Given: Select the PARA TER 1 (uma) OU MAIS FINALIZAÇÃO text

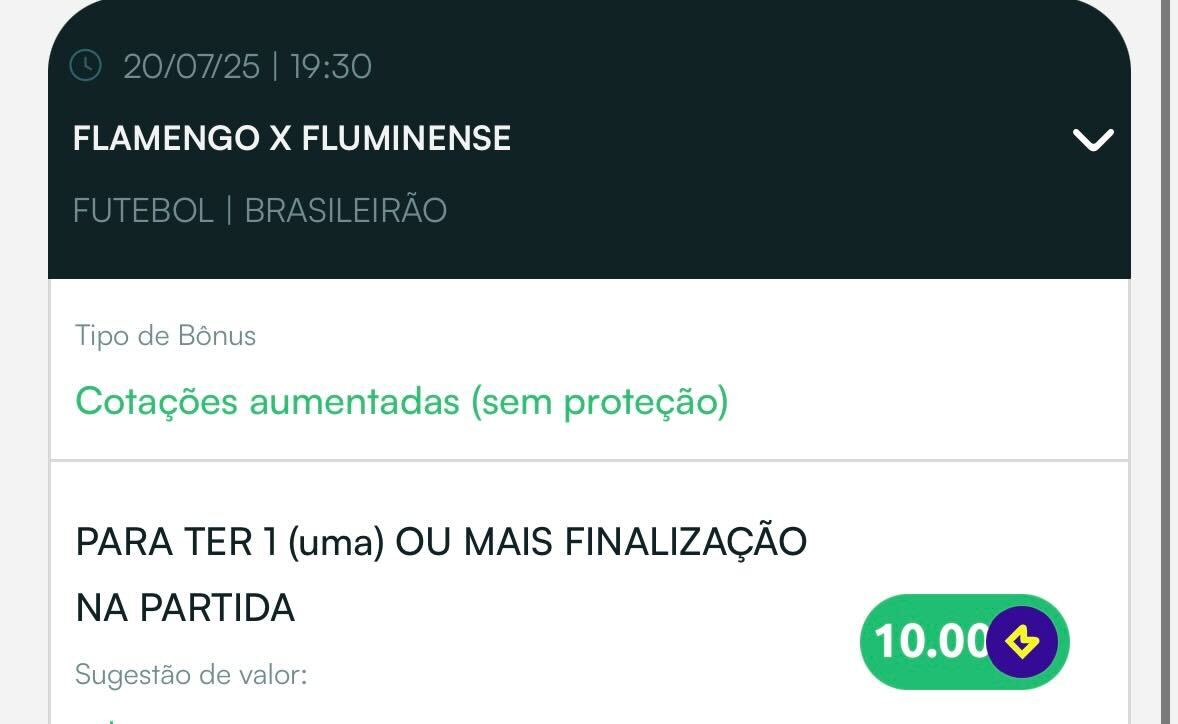Looking at the screenshot, I should pyautogui.click(x=440, y=542).
